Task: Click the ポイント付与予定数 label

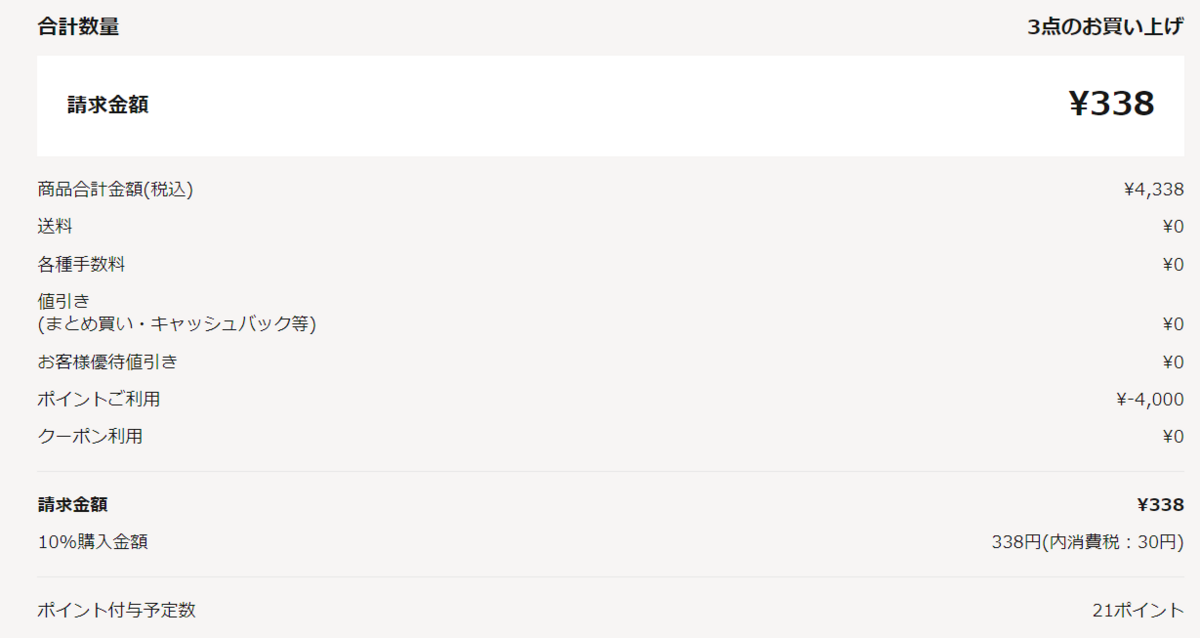Action: coord(116,609)
